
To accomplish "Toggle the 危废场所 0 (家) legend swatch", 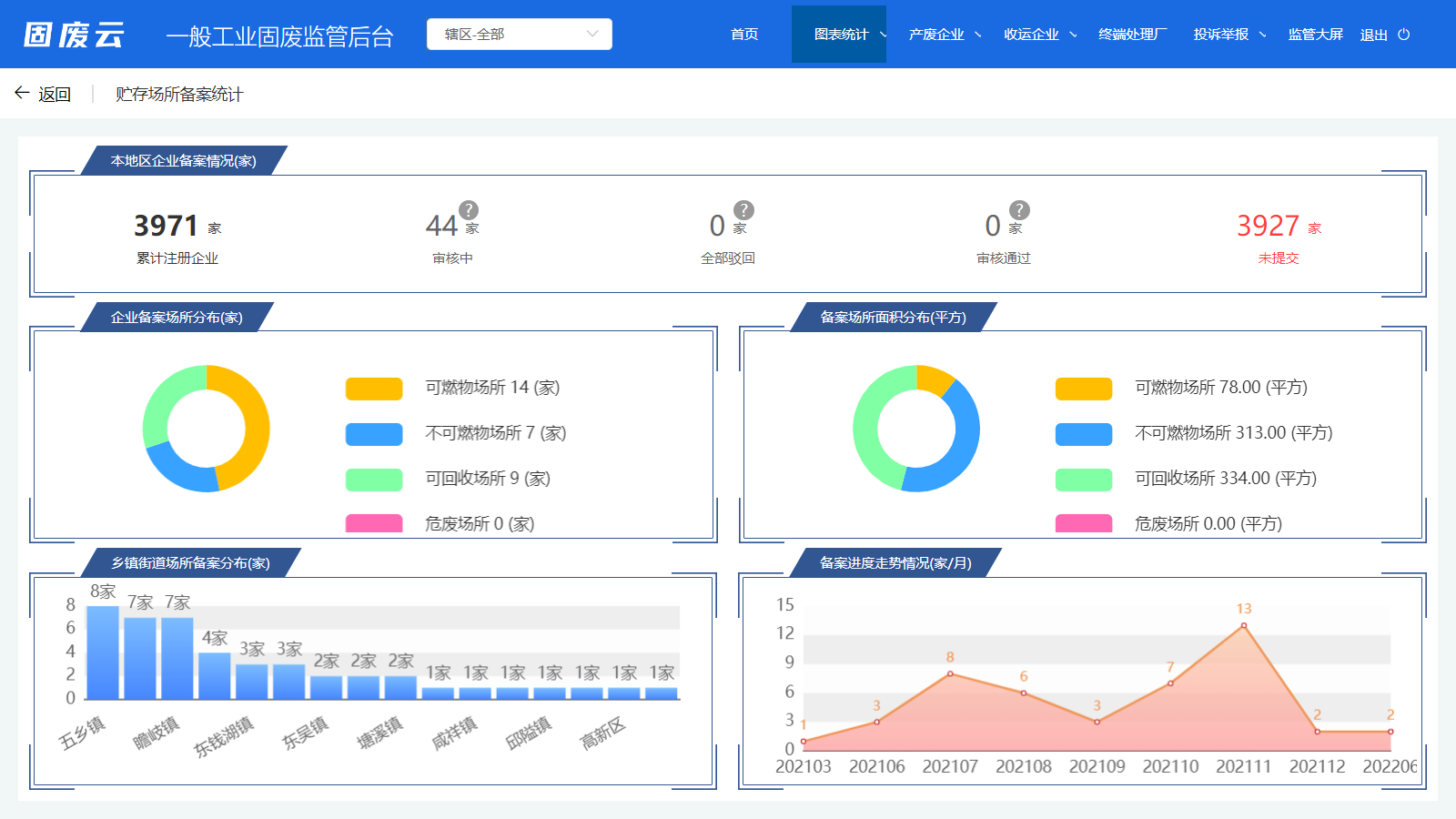I will pos(374,523).
